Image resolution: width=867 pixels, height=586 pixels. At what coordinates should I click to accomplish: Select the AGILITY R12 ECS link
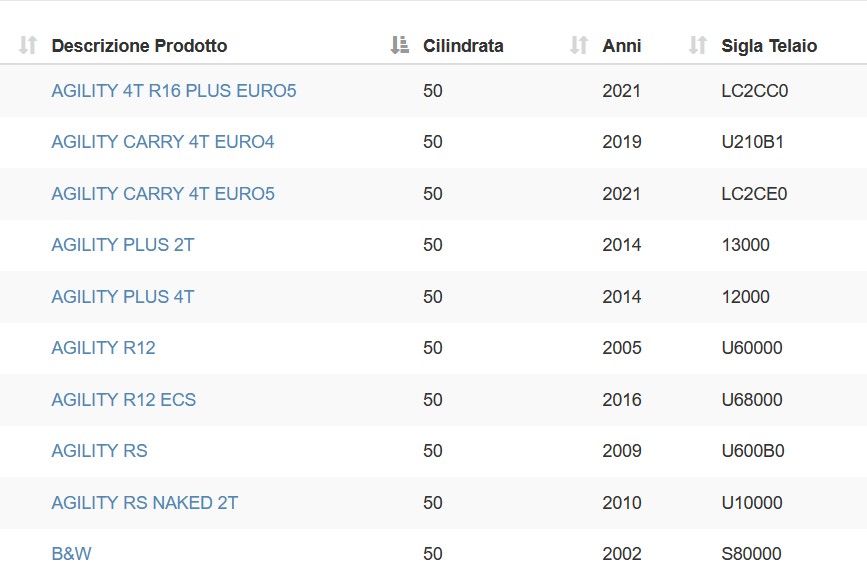pyautogui.click(x=124, y=400)
